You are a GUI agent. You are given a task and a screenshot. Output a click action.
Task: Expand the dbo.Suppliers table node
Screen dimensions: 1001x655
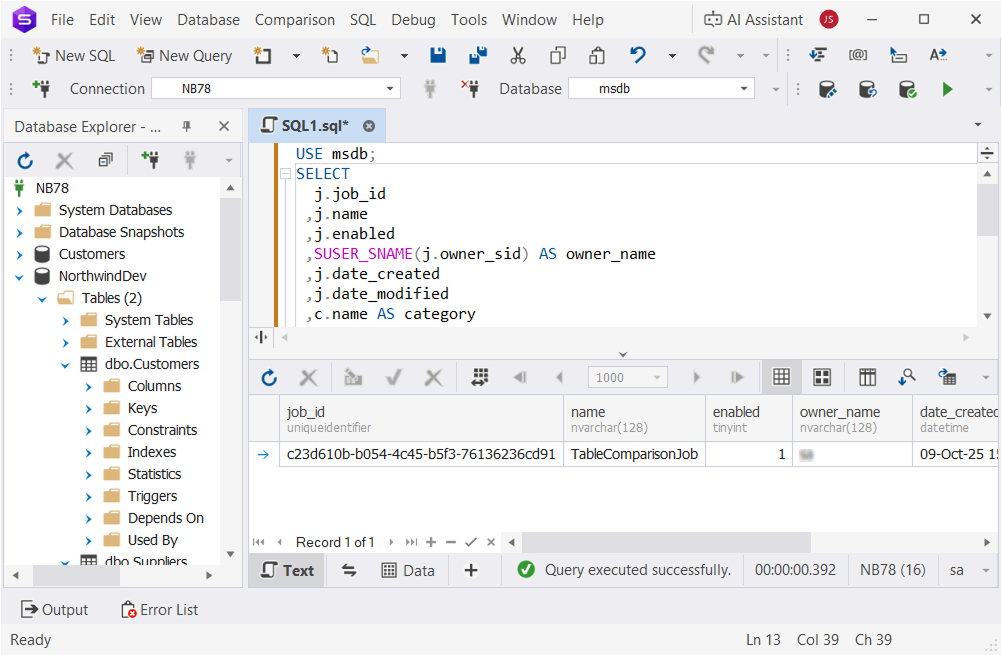click(x=65, y=561)
